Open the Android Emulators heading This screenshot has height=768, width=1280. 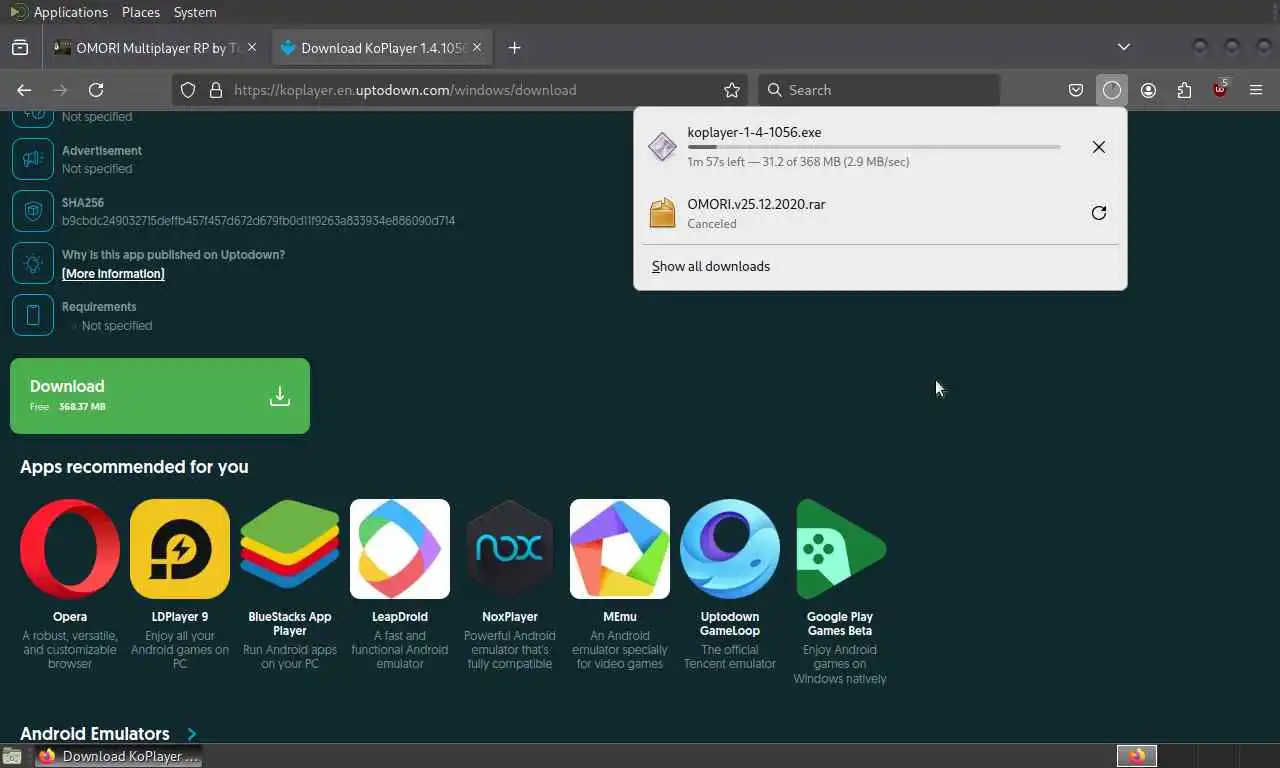point(95,734)
